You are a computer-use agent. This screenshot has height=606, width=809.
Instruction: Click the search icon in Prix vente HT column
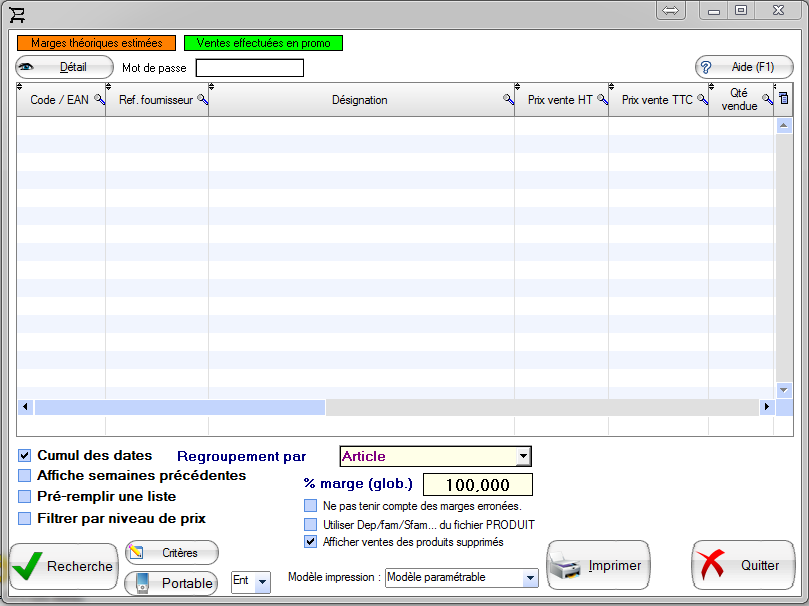tap(602, 100)
